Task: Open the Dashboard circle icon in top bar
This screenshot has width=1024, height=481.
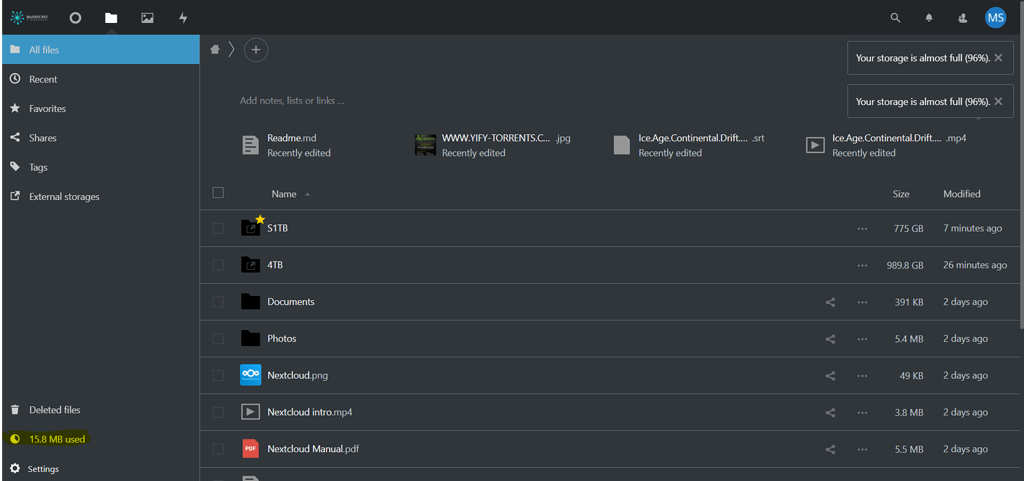Action: (x=75, y=18)
